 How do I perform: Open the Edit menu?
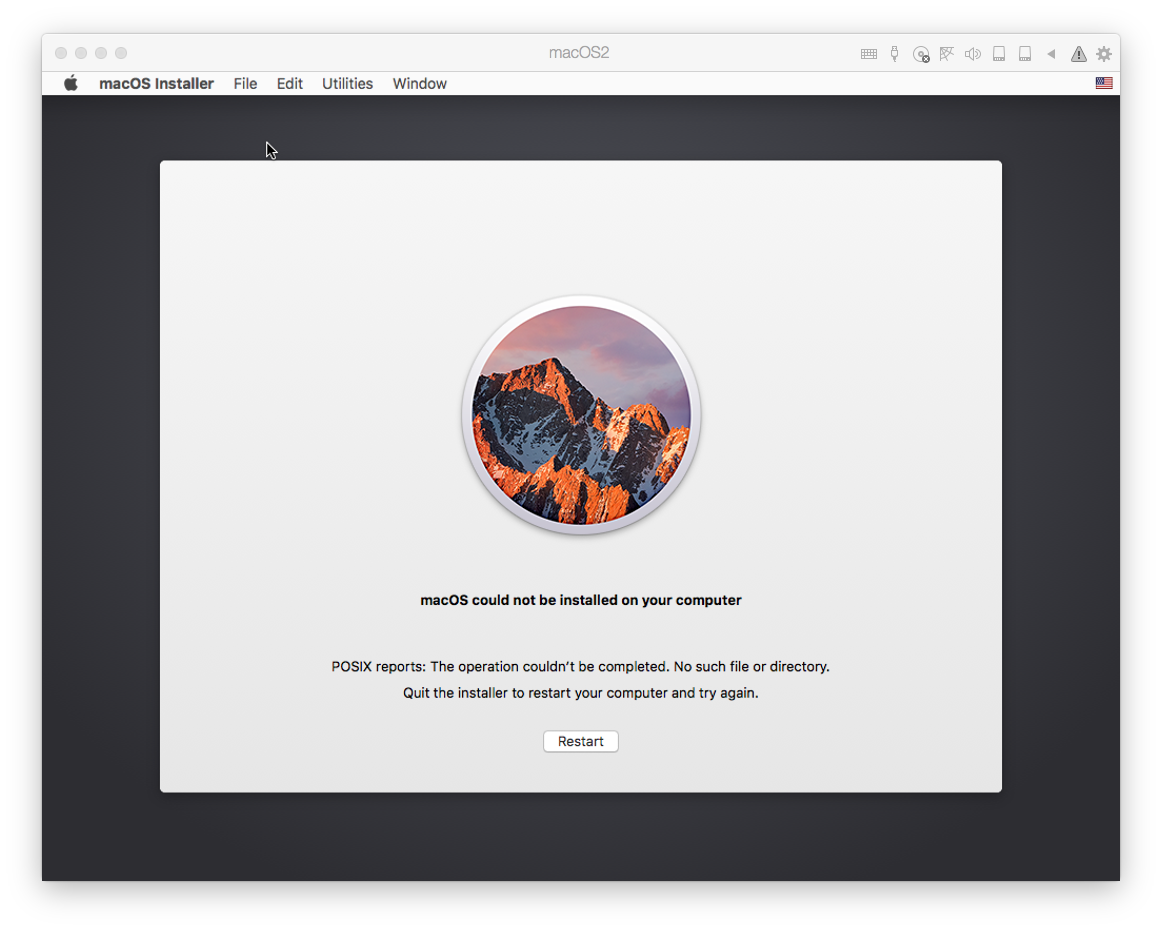pyautogui.click(x=290, y=84)
